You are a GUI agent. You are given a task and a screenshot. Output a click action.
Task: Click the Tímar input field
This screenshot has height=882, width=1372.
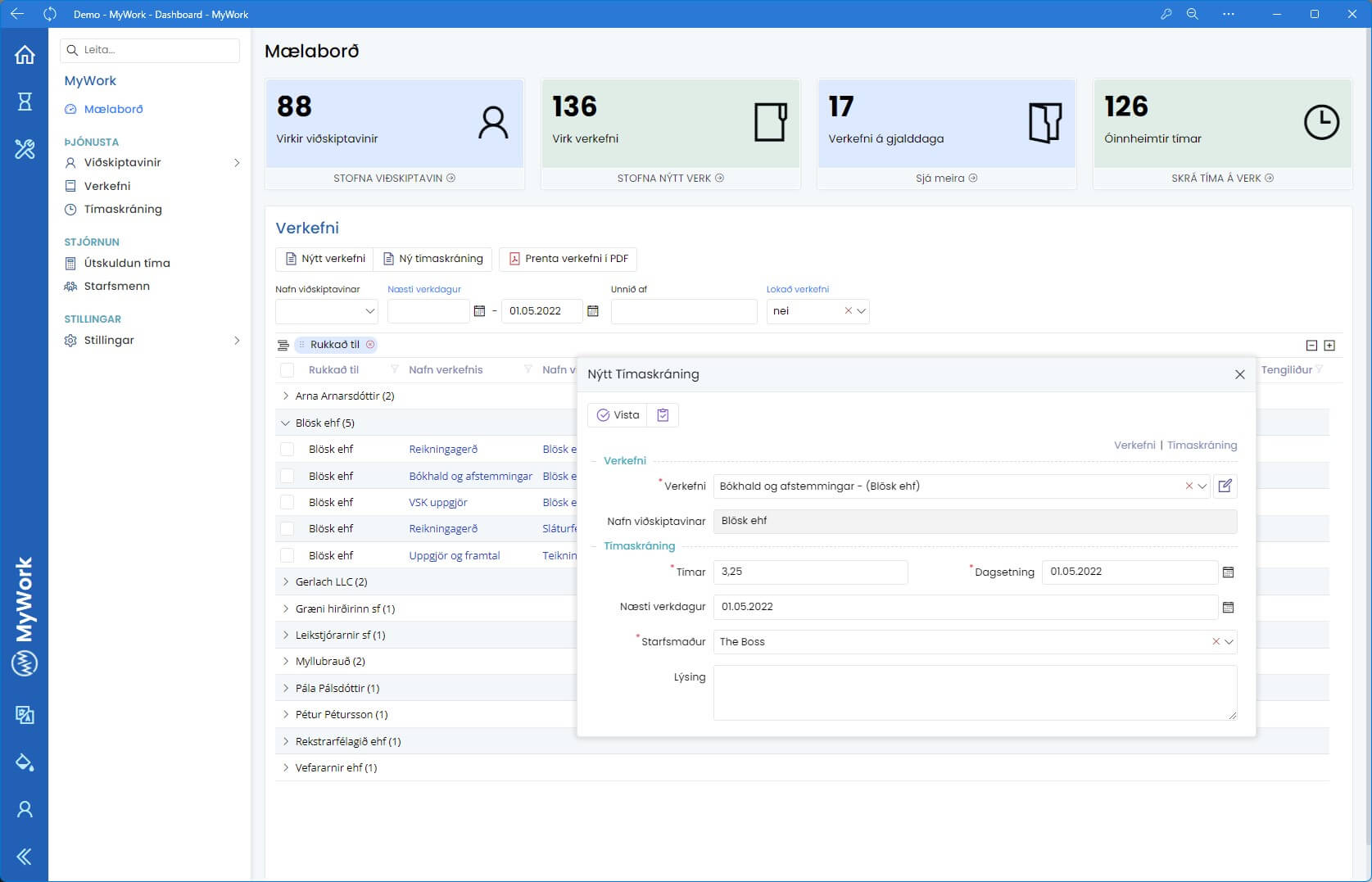[x=810, y=572]
